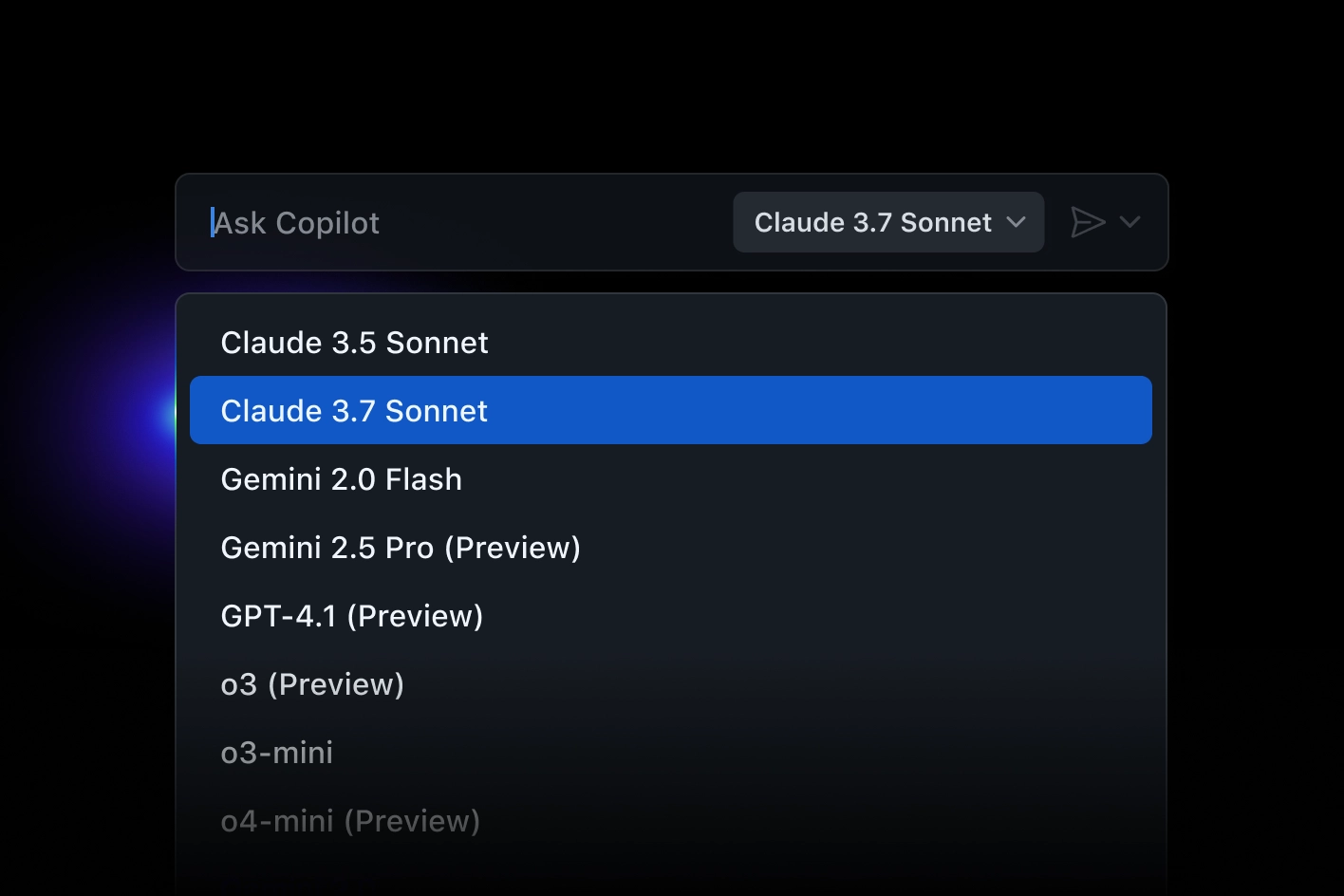Select the last visible model in the list
This screenshot has width=1344, height=896.
click(671, 821)
